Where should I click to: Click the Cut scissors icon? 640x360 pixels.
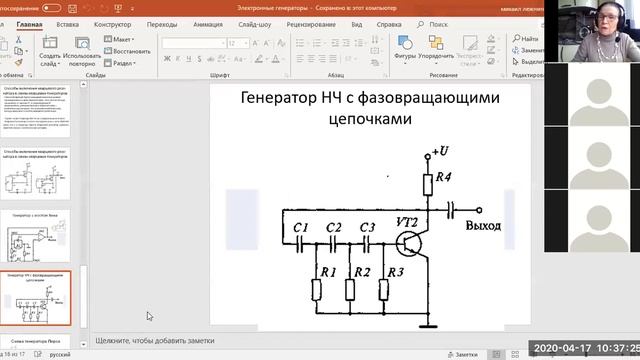pos(18,40)
